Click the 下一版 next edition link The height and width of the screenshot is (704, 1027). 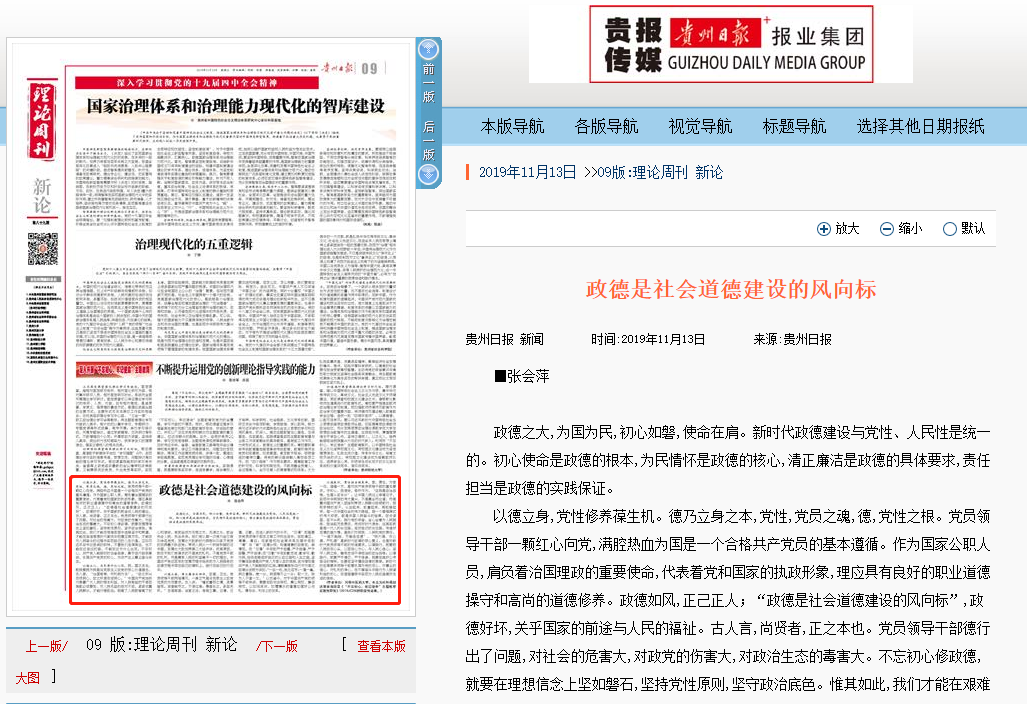point(276,646)
